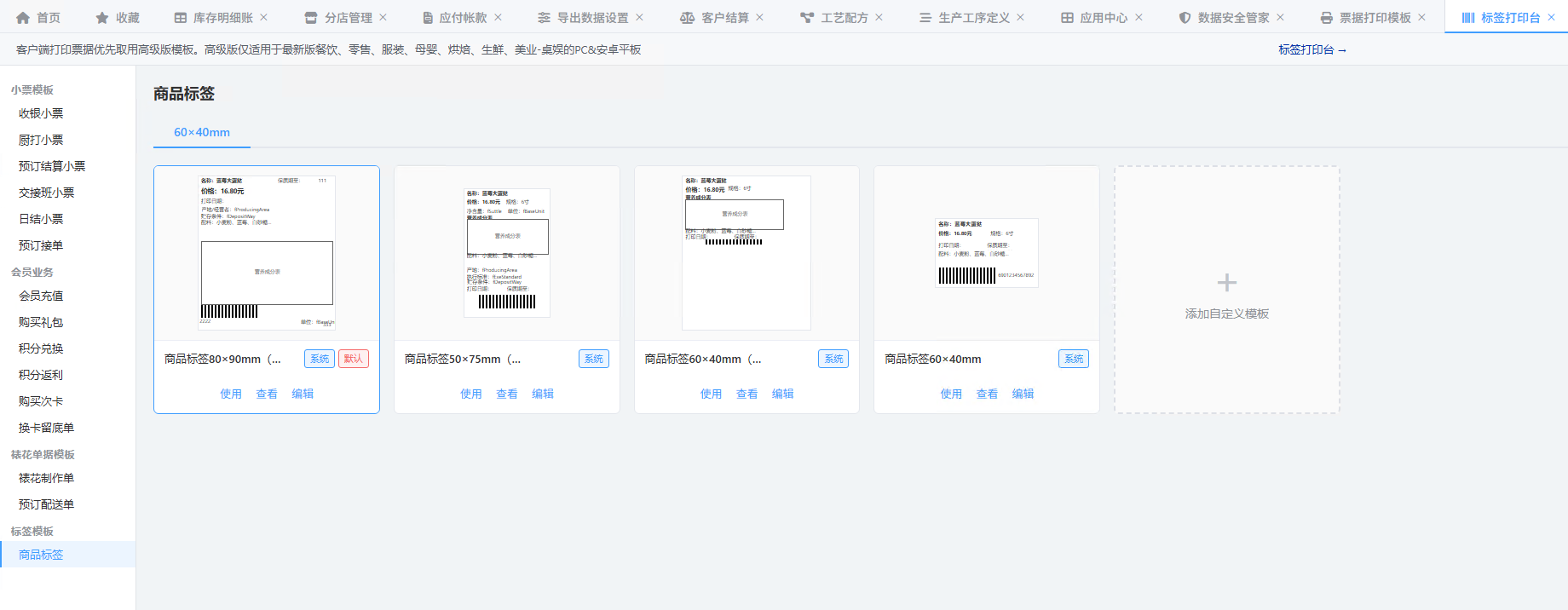Click 查看 for 商品标签80×90mm template
1568x610 pixels.
(x=267, y=394)
